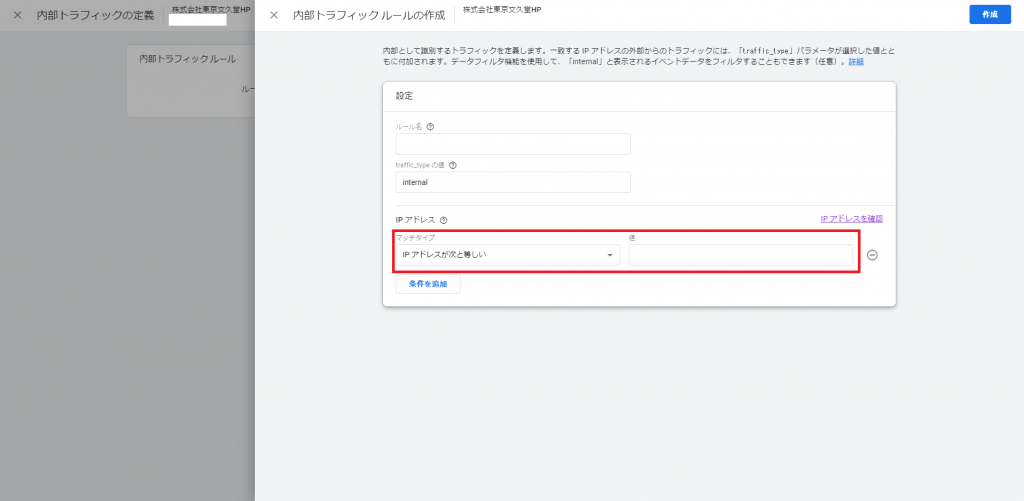Select the 設定 card header
The height and width of the screenshot is (501, 1024).
coord(404,96)
